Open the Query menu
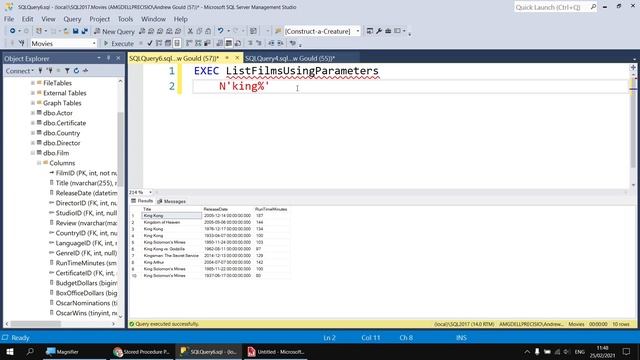This screenshot has height=360, width=640. click(72, 19)
